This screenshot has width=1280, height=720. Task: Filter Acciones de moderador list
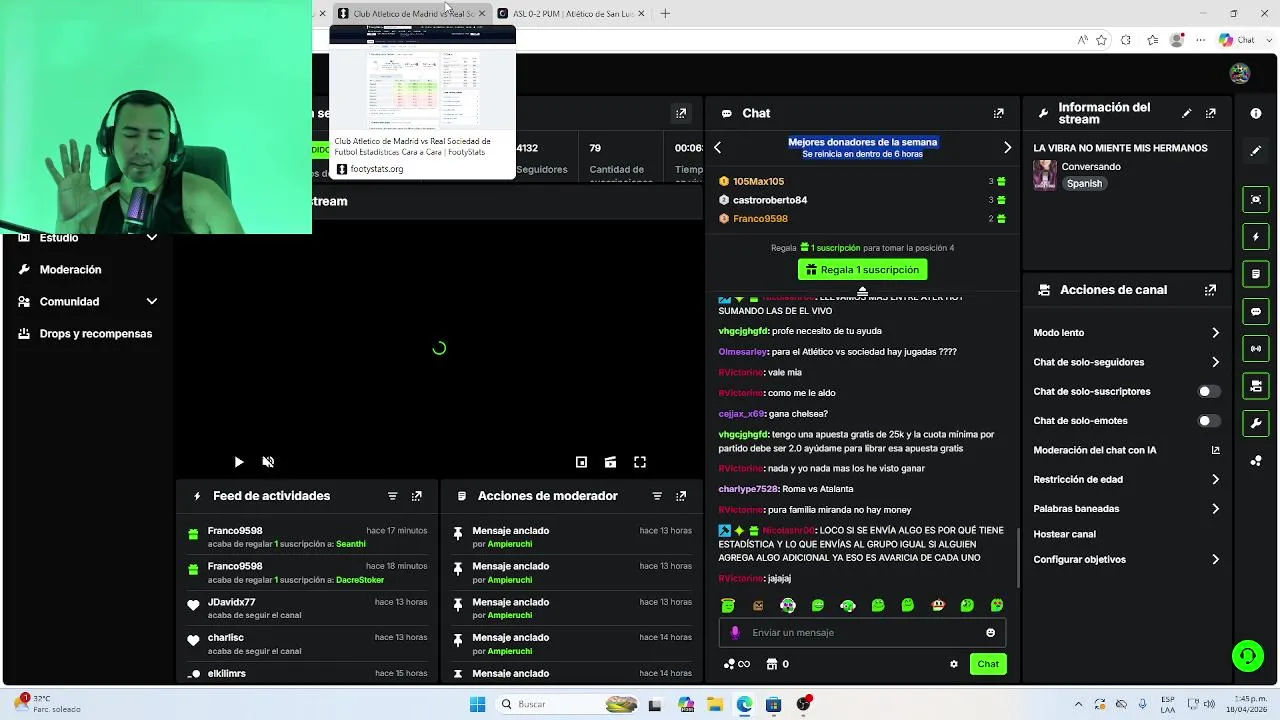tap(657, 496)
